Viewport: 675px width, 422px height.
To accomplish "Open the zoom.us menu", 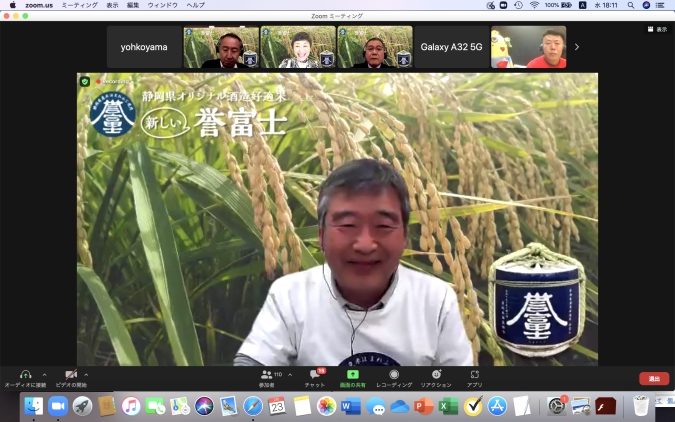I will 39,5.
